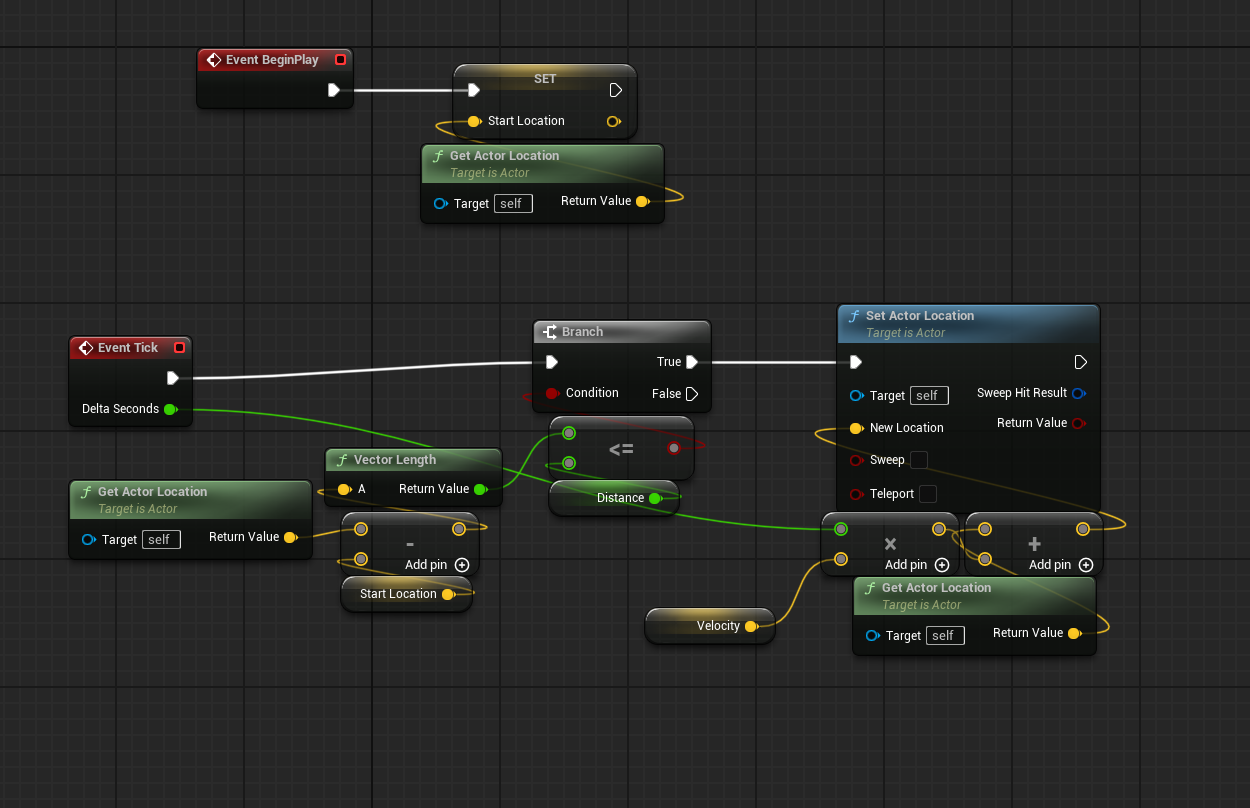Click the add node bottom input pin
The image size is (1250, 808).
985,559
